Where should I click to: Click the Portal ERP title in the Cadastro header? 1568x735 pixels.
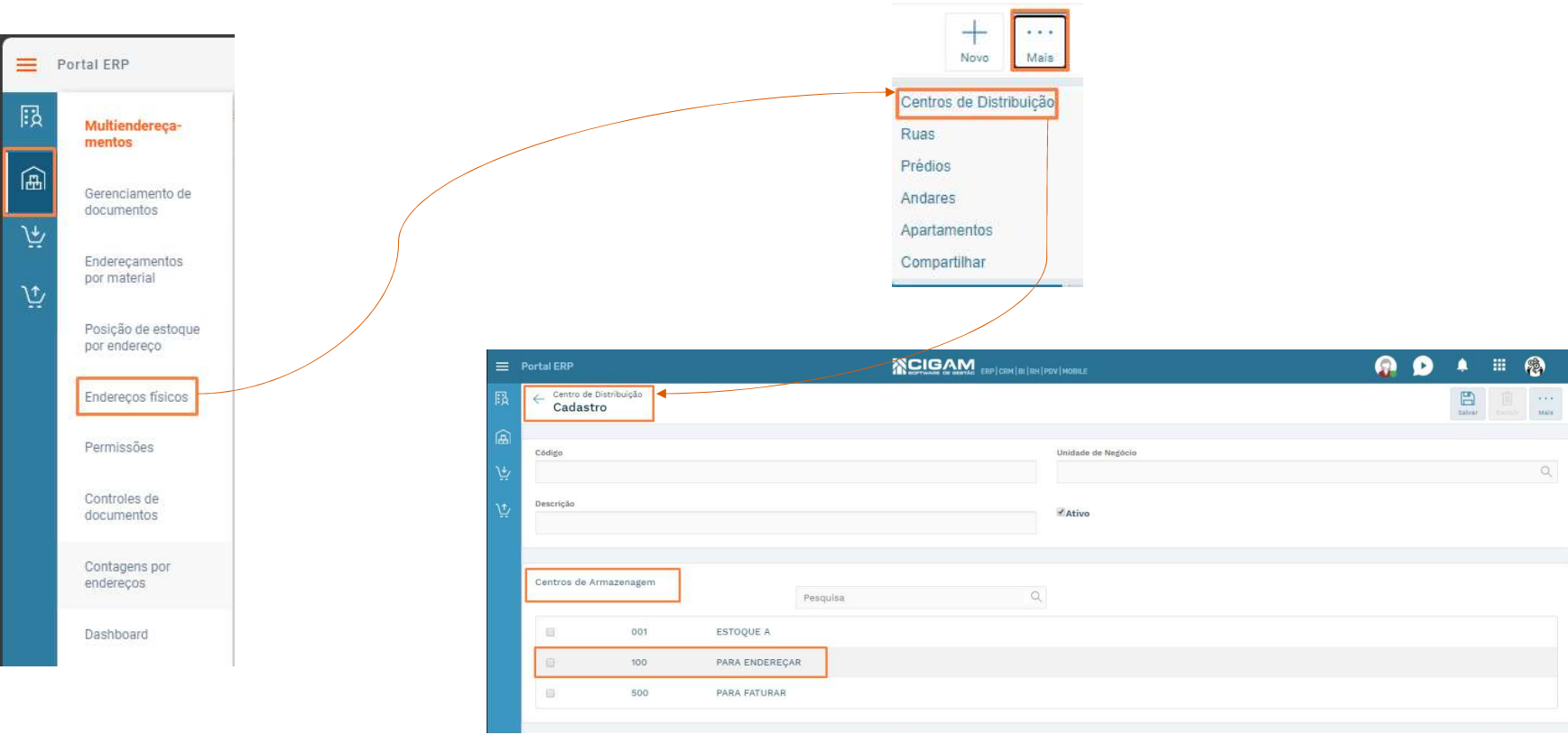(547, 367)
